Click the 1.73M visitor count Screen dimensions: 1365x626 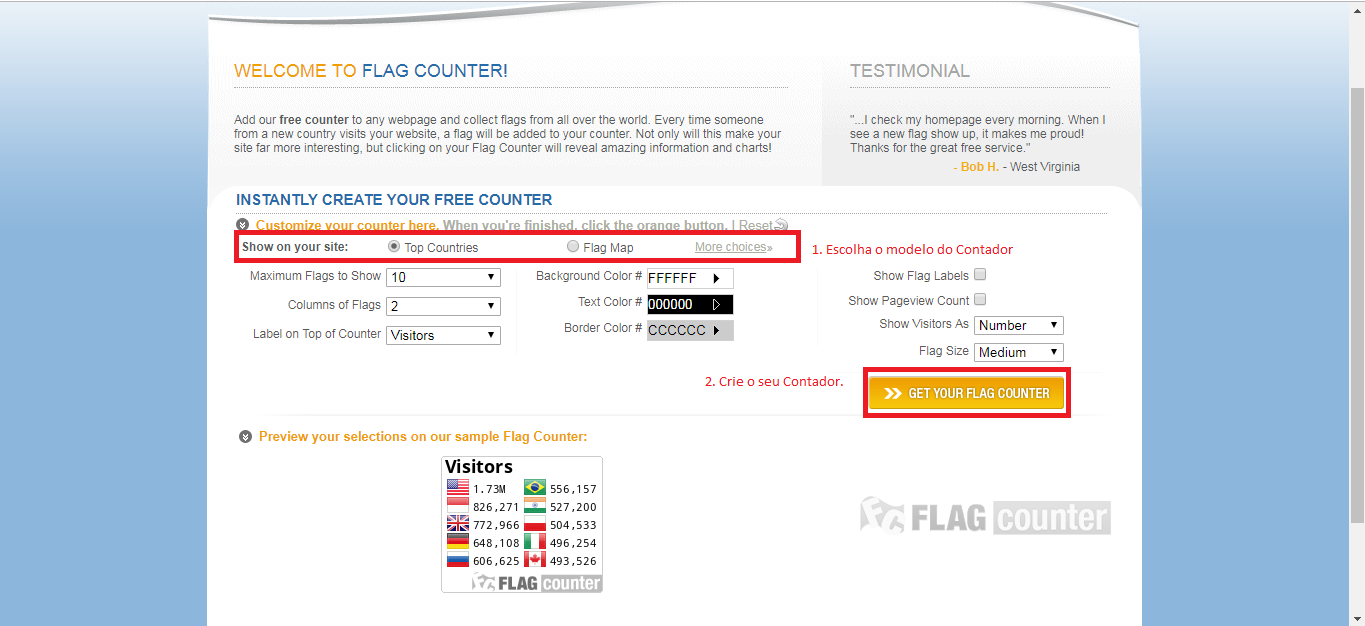tap(490, 489)
